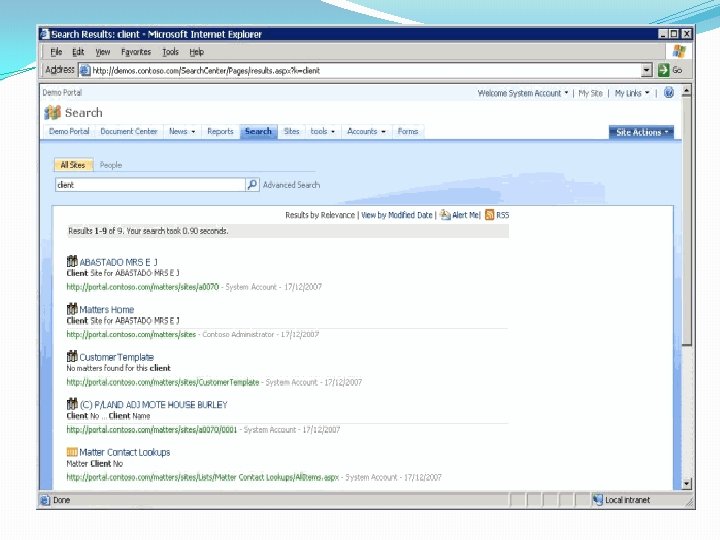Viewport: 720px width, 540px height.
Task: Open the Tools menu
Action: tap(170, 52)
